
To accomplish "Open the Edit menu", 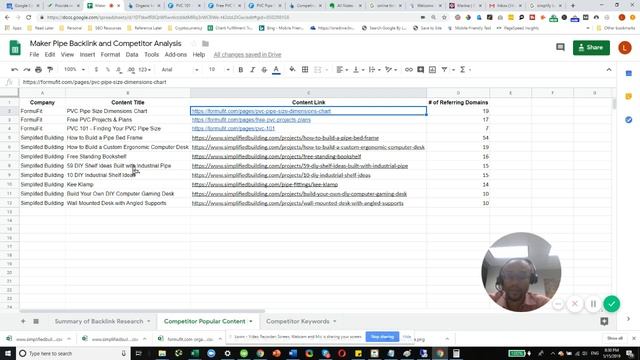I will pos(50,55).
